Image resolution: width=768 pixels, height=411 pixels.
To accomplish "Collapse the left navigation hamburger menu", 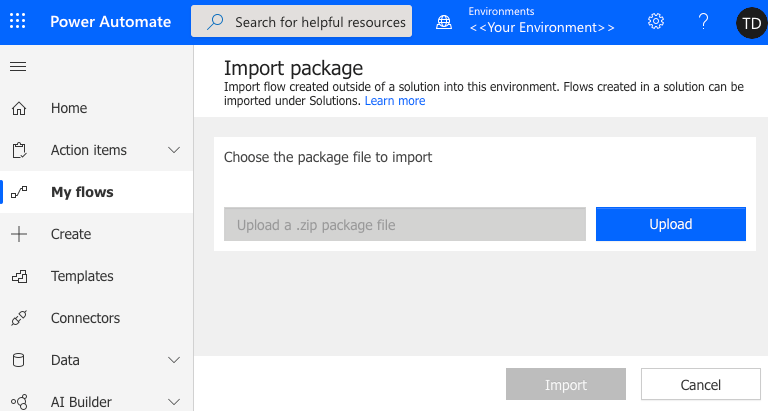I will 18,66.
